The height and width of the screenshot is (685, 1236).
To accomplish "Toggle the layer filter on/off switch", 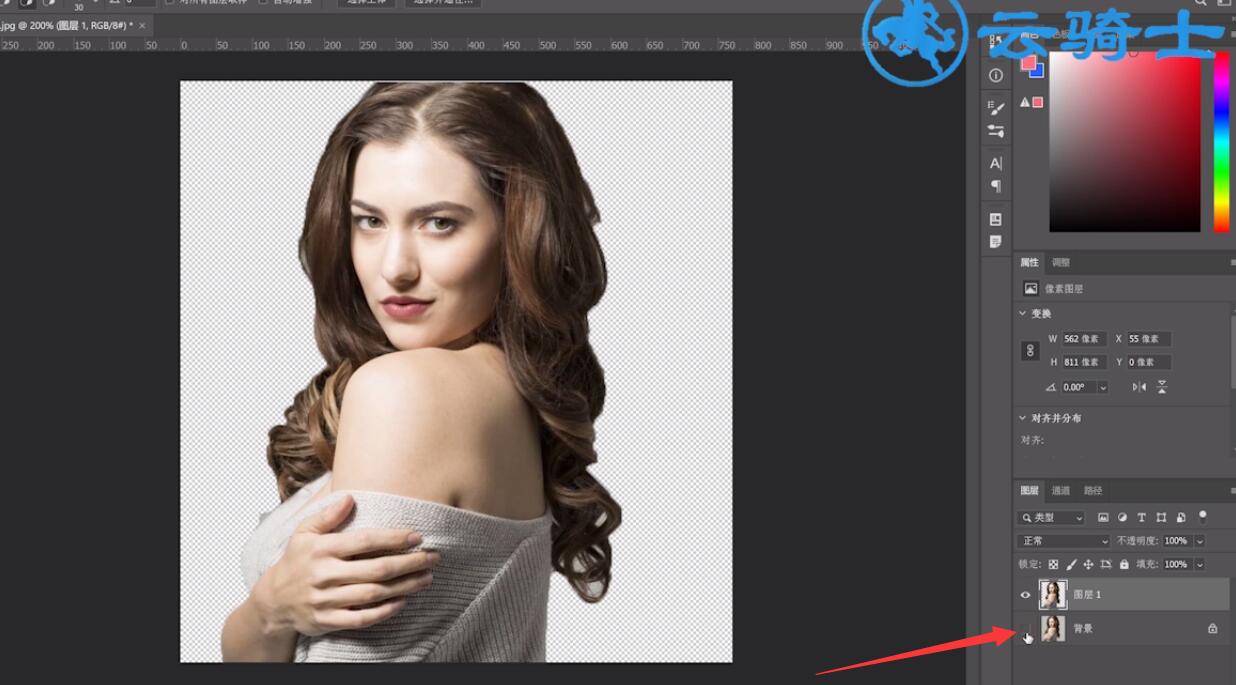I will (1203, 516).
